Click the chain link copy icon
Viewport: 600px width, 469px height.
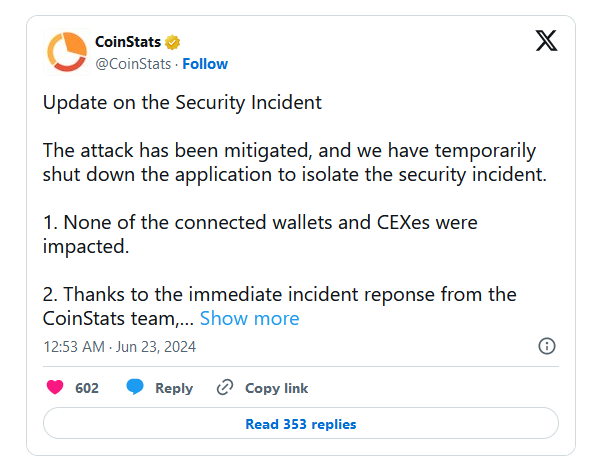tap(225, 388)
